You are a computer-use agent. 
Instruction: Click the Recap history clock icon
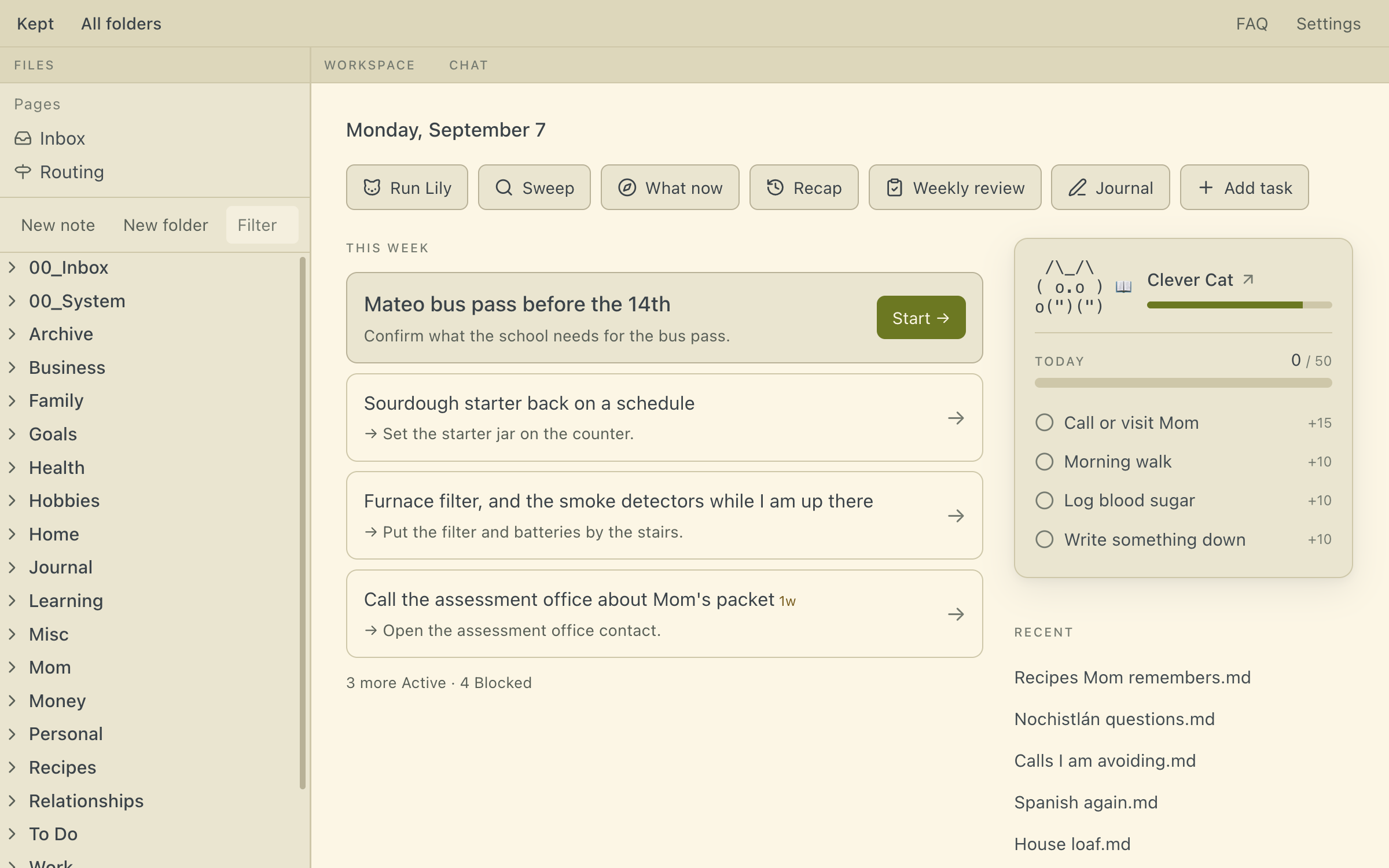coord(775,187)
